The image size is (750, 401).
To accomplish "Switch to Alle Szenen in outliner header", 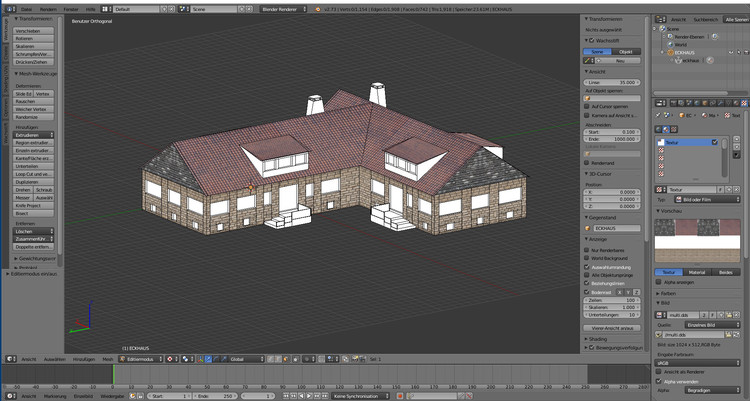I will (x=736, y=19).
